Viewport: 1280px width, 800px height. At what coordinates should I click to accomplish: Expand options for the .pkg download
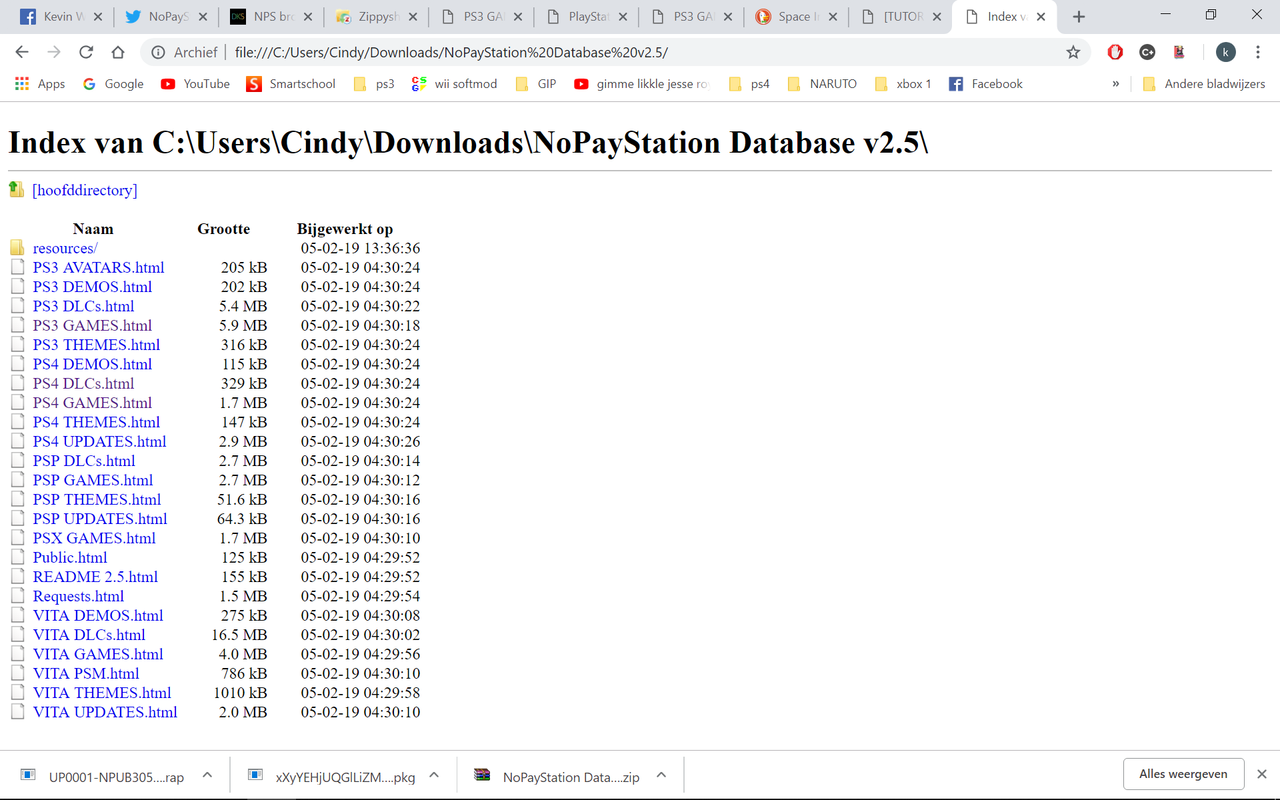click(434, 775)
